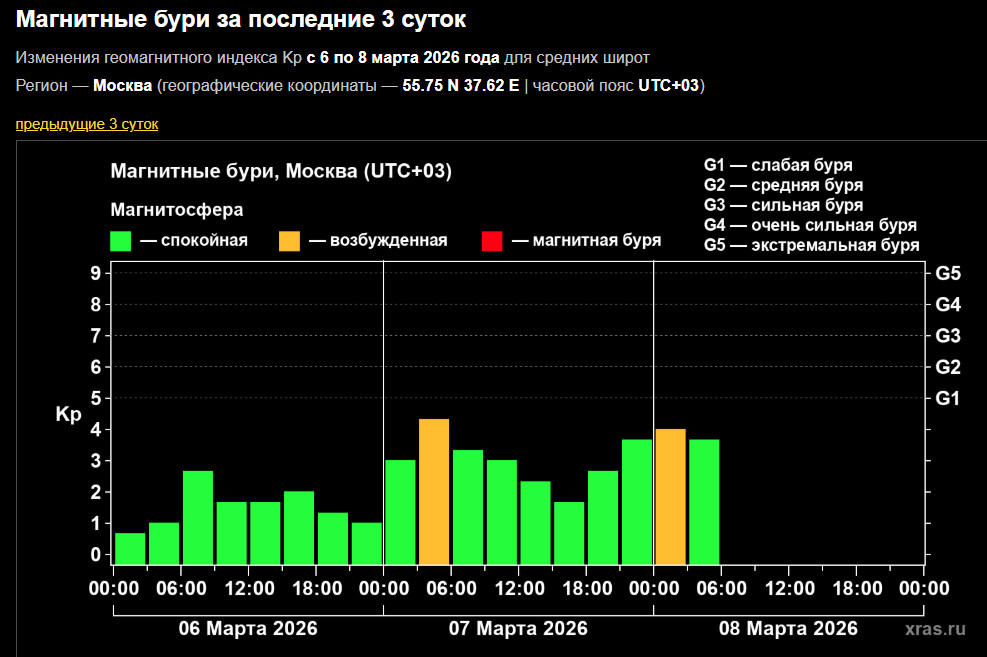Open the 'предыдущие 3 суток' link
Image resolution: width=987 pixels, height=657 pixels.
point(86,124)
